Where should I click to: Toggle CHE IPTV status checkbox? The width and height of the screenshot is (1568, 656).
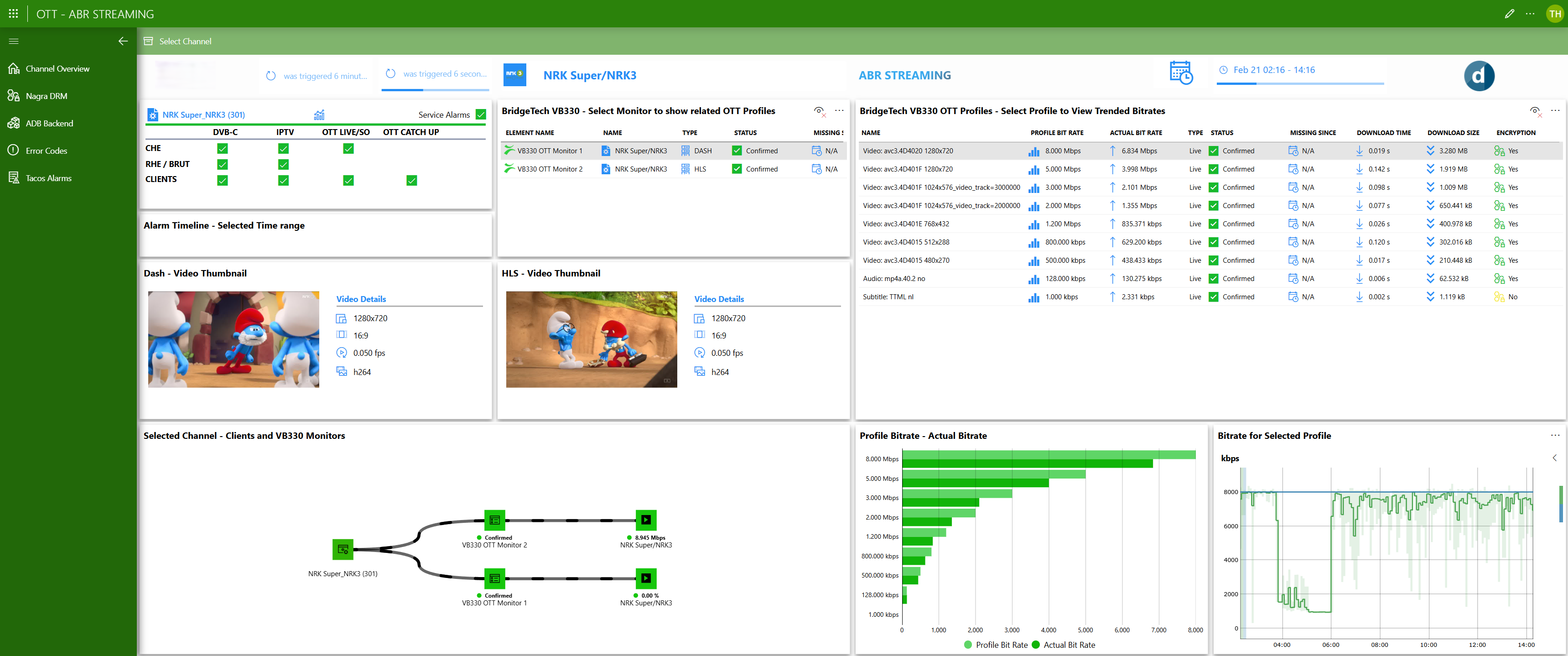284,149
